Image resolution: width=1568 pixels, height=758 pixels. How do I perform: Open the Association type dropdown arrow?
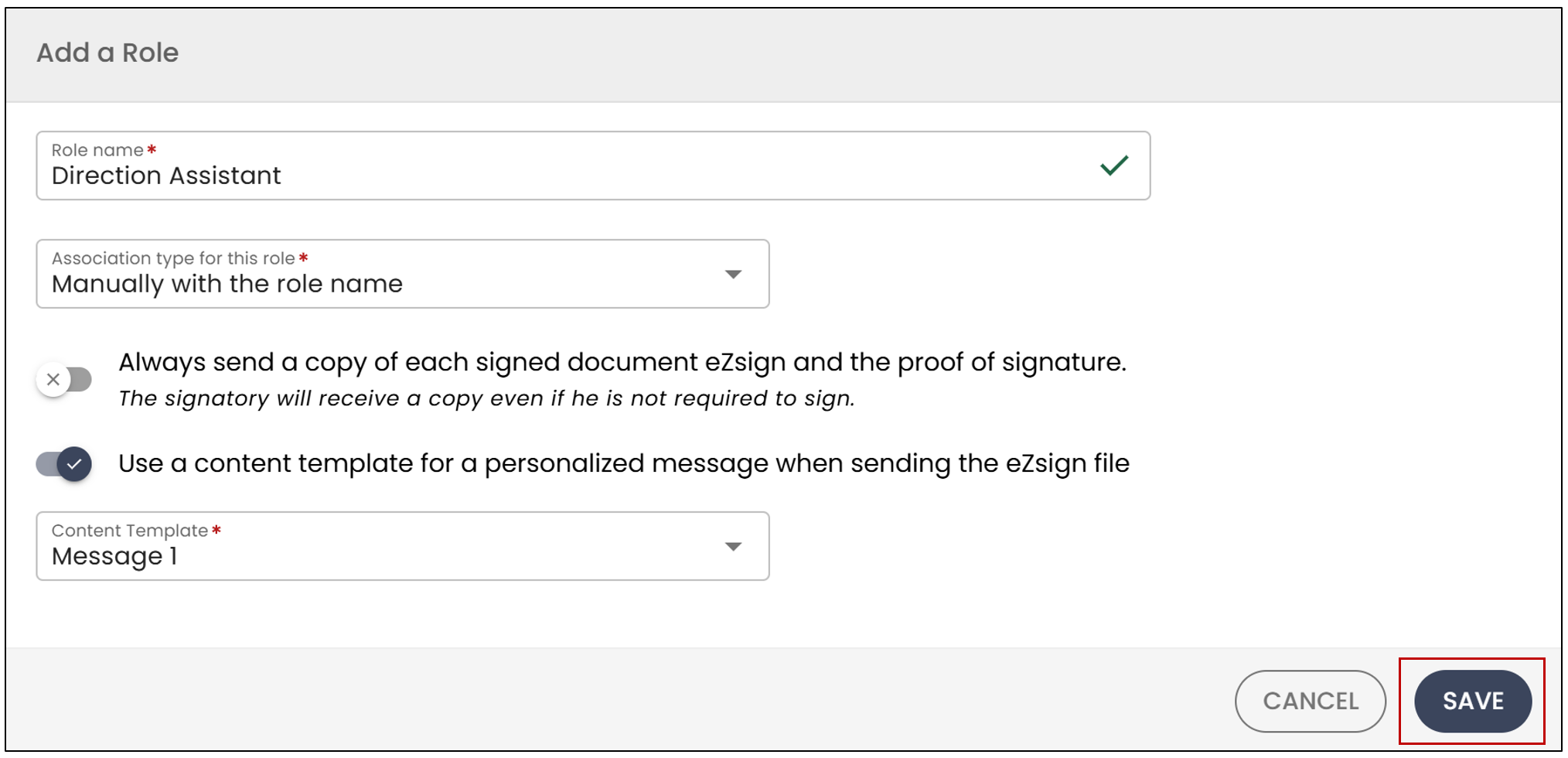pyautogui.click(x=733, y=275)
